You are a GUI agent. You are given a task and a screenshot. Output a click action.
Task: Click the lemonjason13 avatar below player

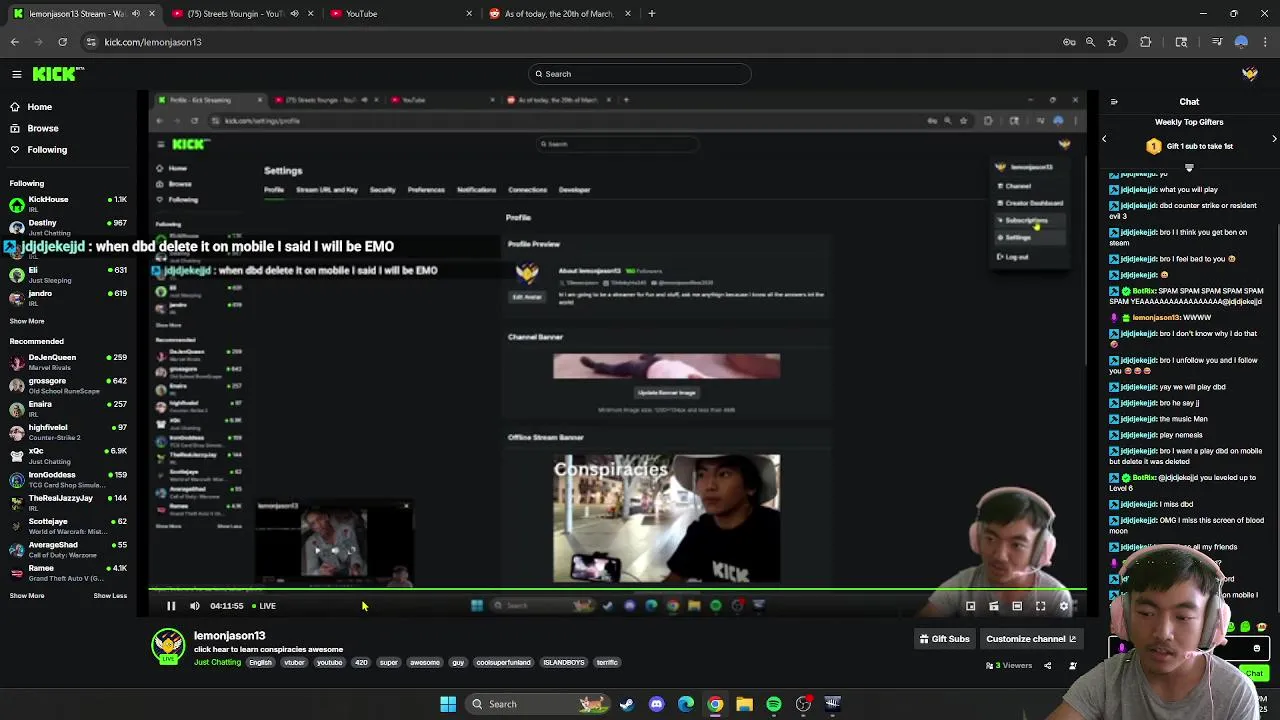pos(168,645)
